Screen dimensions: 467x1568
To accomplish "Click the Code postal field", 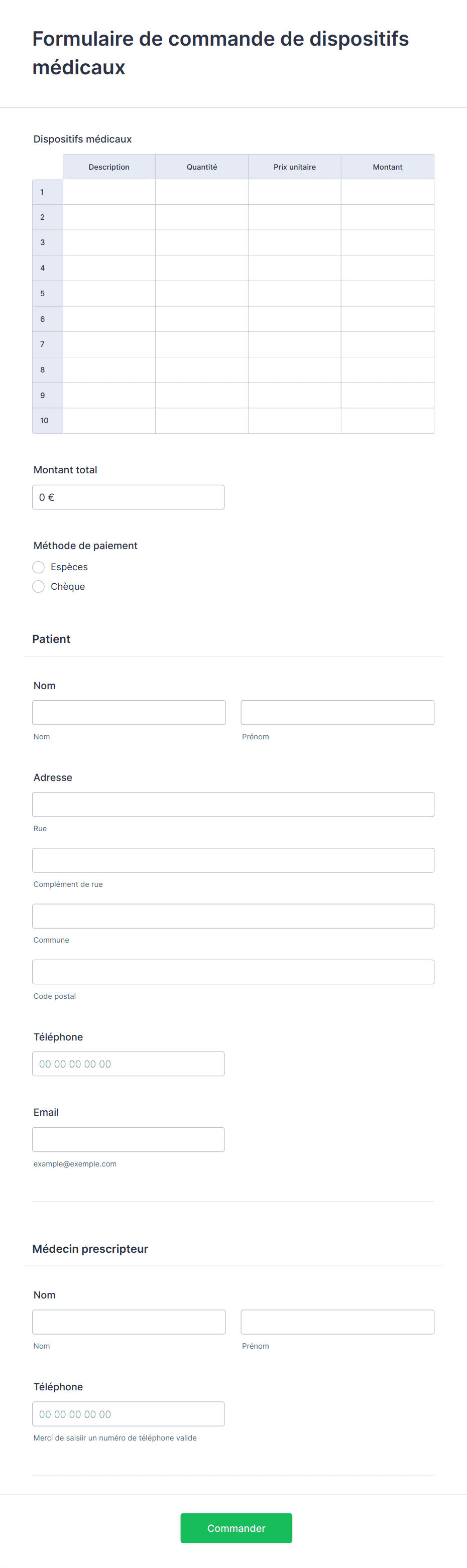I will tap(233, 972).
